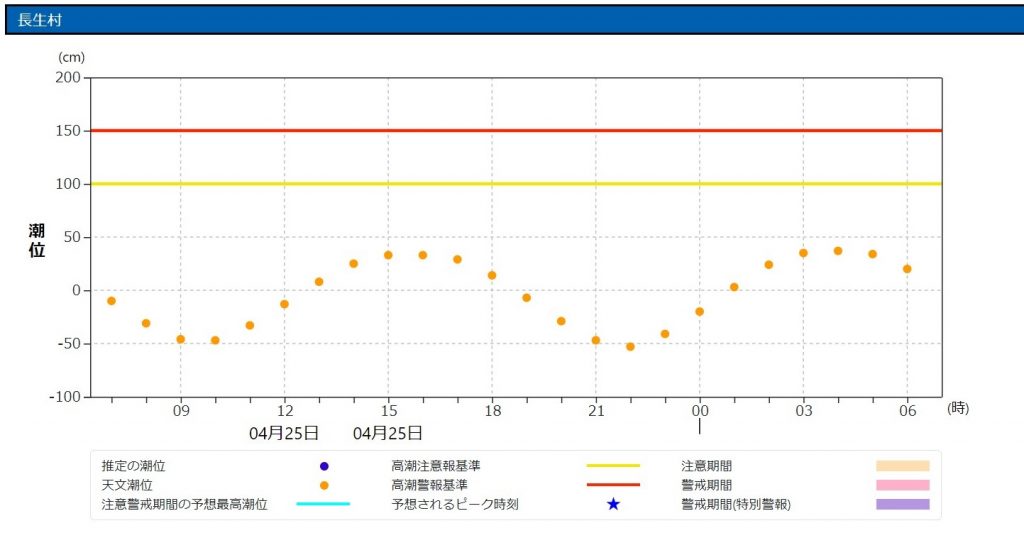Viewport: 1024px width, 533px height.
Task: Click the red line legend for 高潮警報基準
Action: point(613,485)
